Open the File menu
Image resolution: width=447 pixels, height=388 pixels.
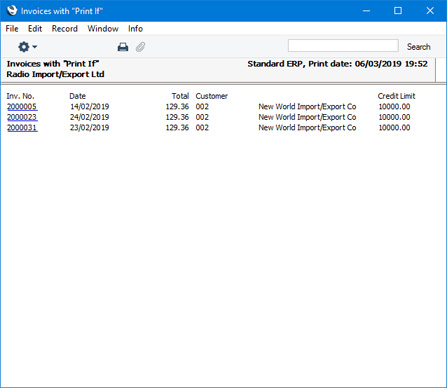pyautogui.click(x=12, y=29)
